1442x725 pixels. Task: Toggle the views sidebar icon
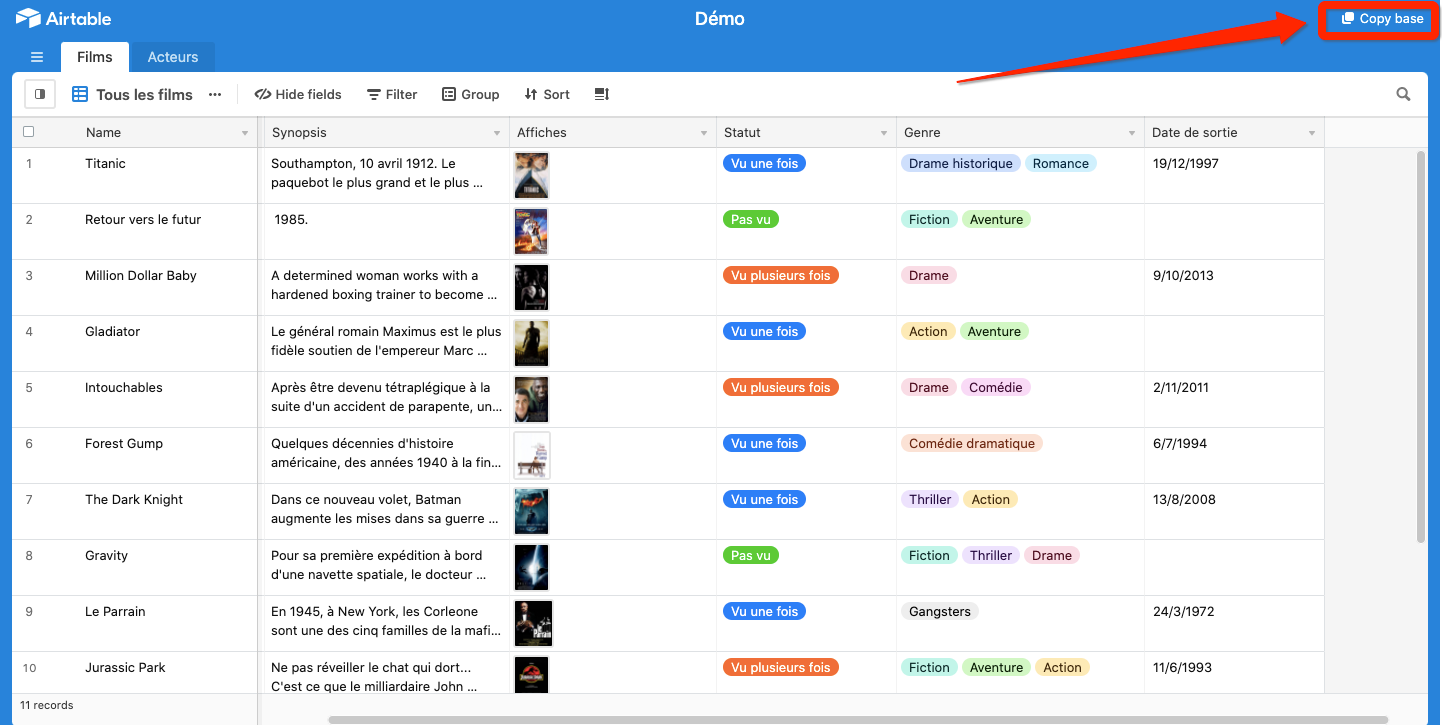pos(40,94)
